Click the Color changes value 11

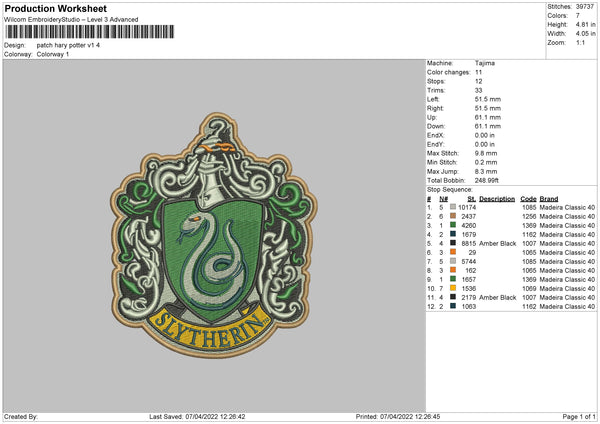point(478,72)
